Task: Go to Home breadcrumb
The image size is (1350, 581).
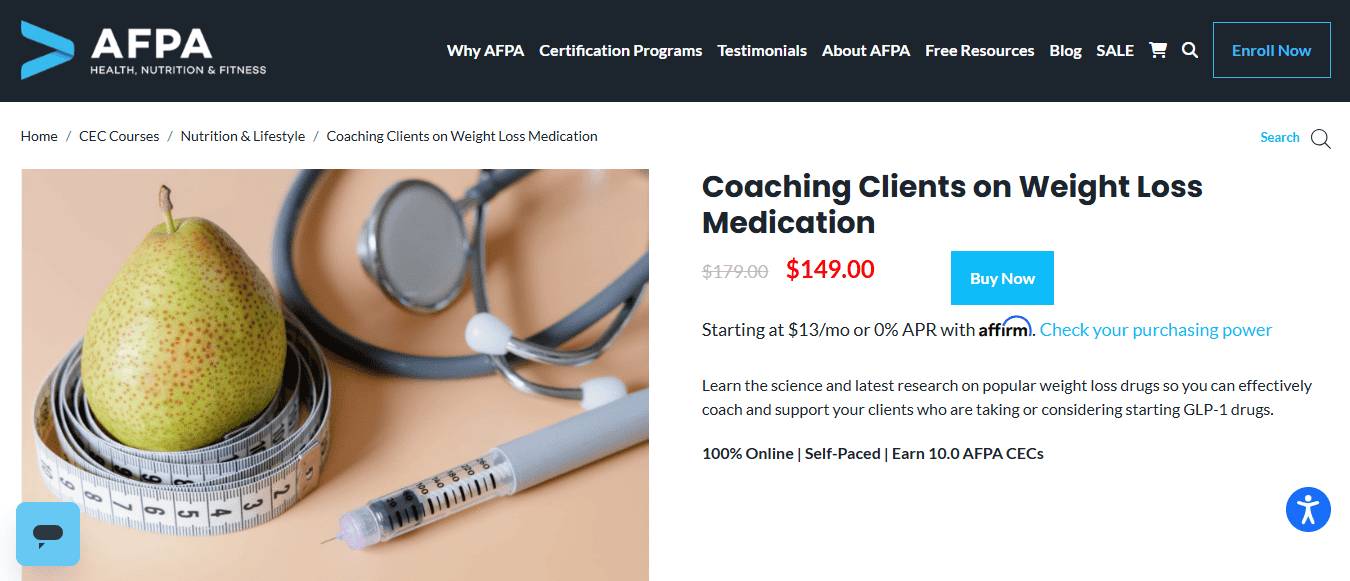Action: [x=39, y=136]
